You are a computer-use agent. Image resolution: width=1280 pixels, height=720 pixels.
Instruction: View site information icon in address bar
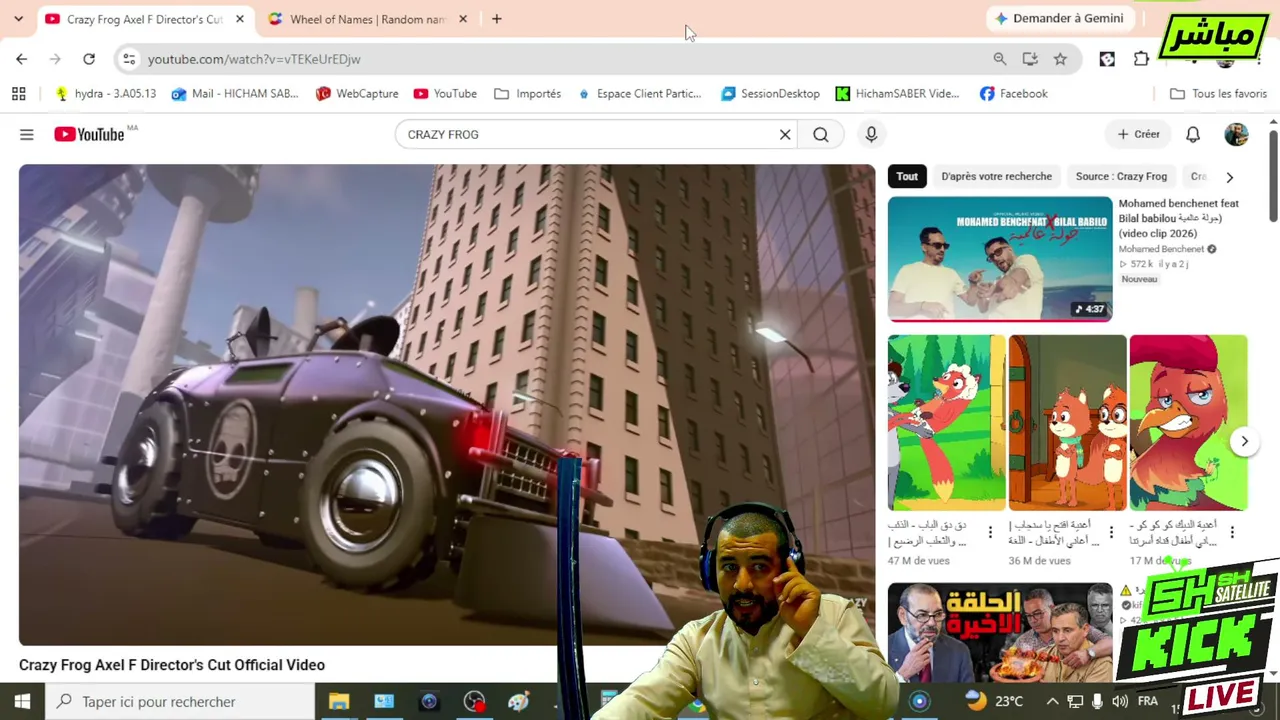coord(129,59)
